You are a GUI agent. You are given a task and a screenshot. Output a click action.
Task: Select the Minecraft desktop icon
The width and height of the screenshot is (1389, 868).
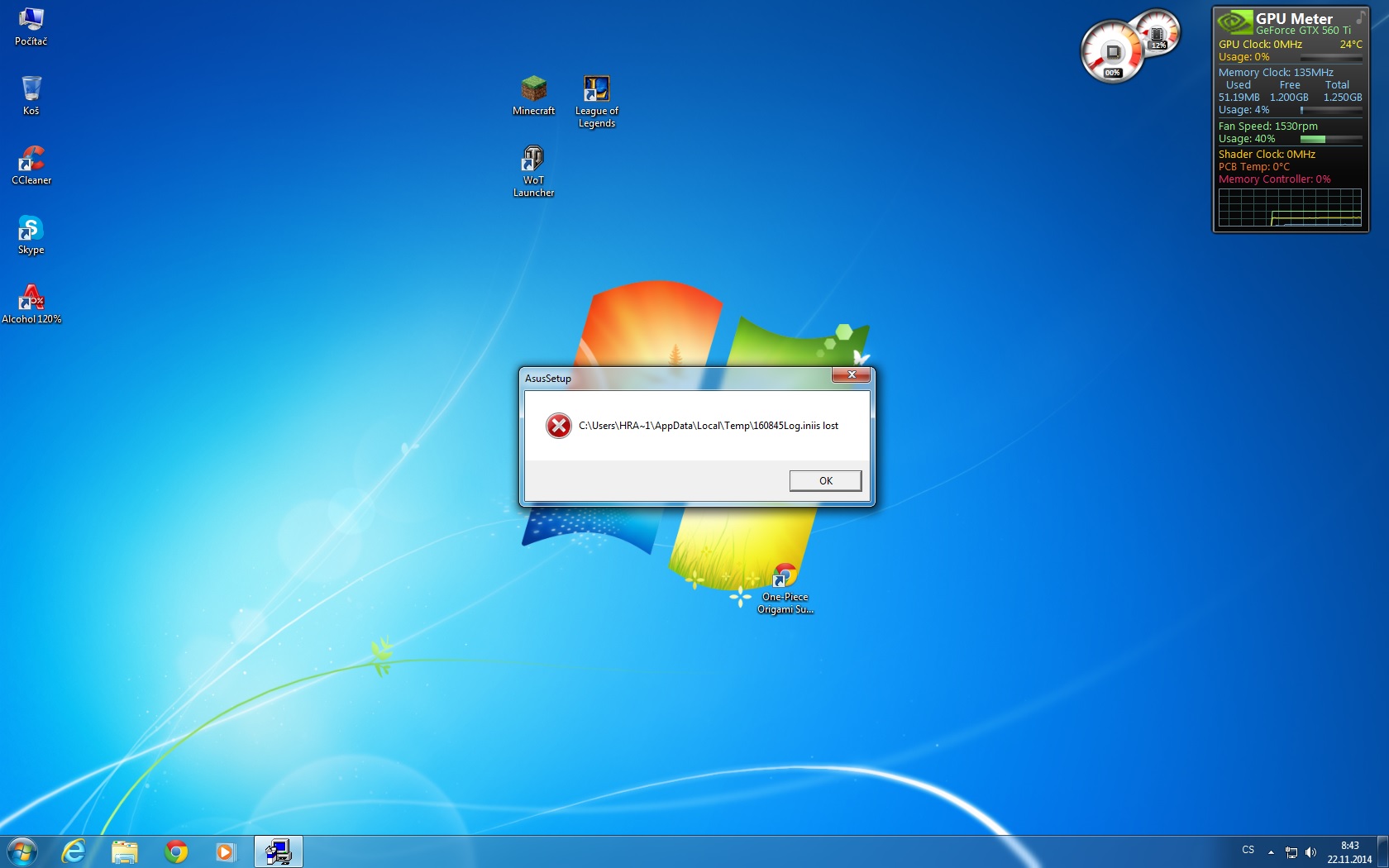pos(533,95)
